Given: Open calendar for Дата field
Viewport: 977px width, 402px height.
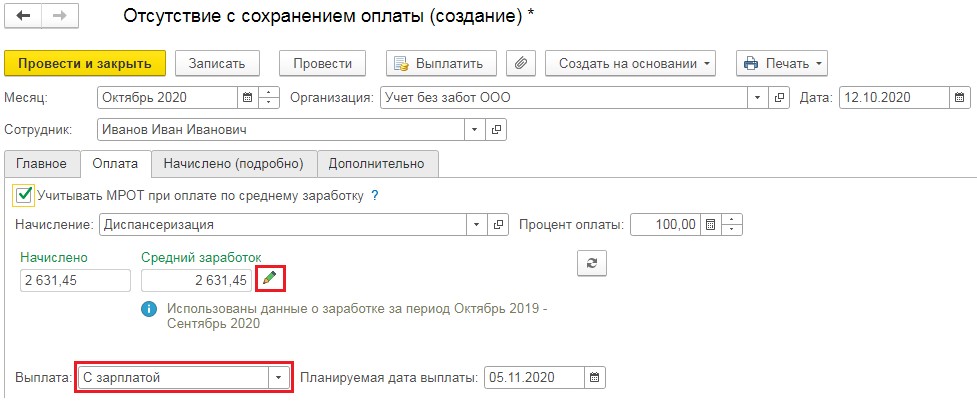Looking at the screenshot, I should [x=958, y=98].
